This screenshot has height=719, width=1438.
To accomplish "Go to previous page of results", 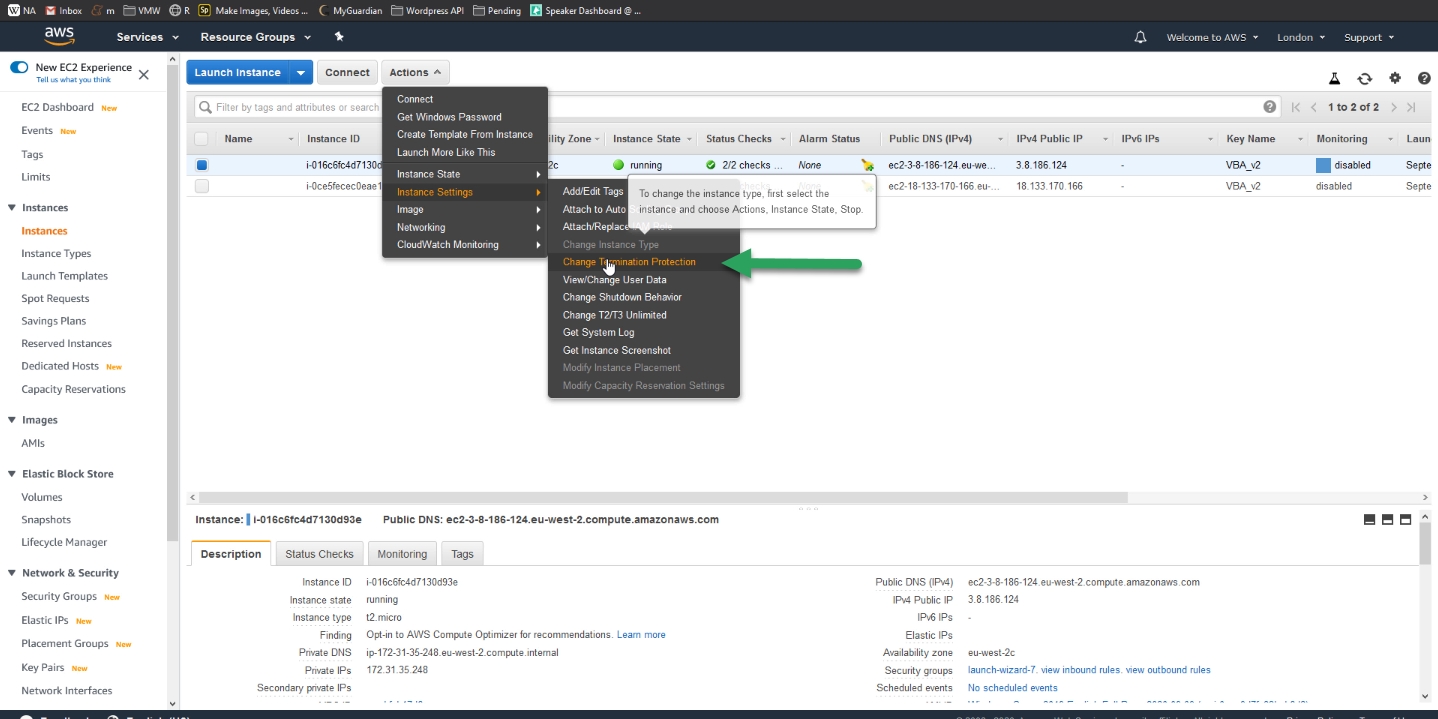I will (1314, 107).
